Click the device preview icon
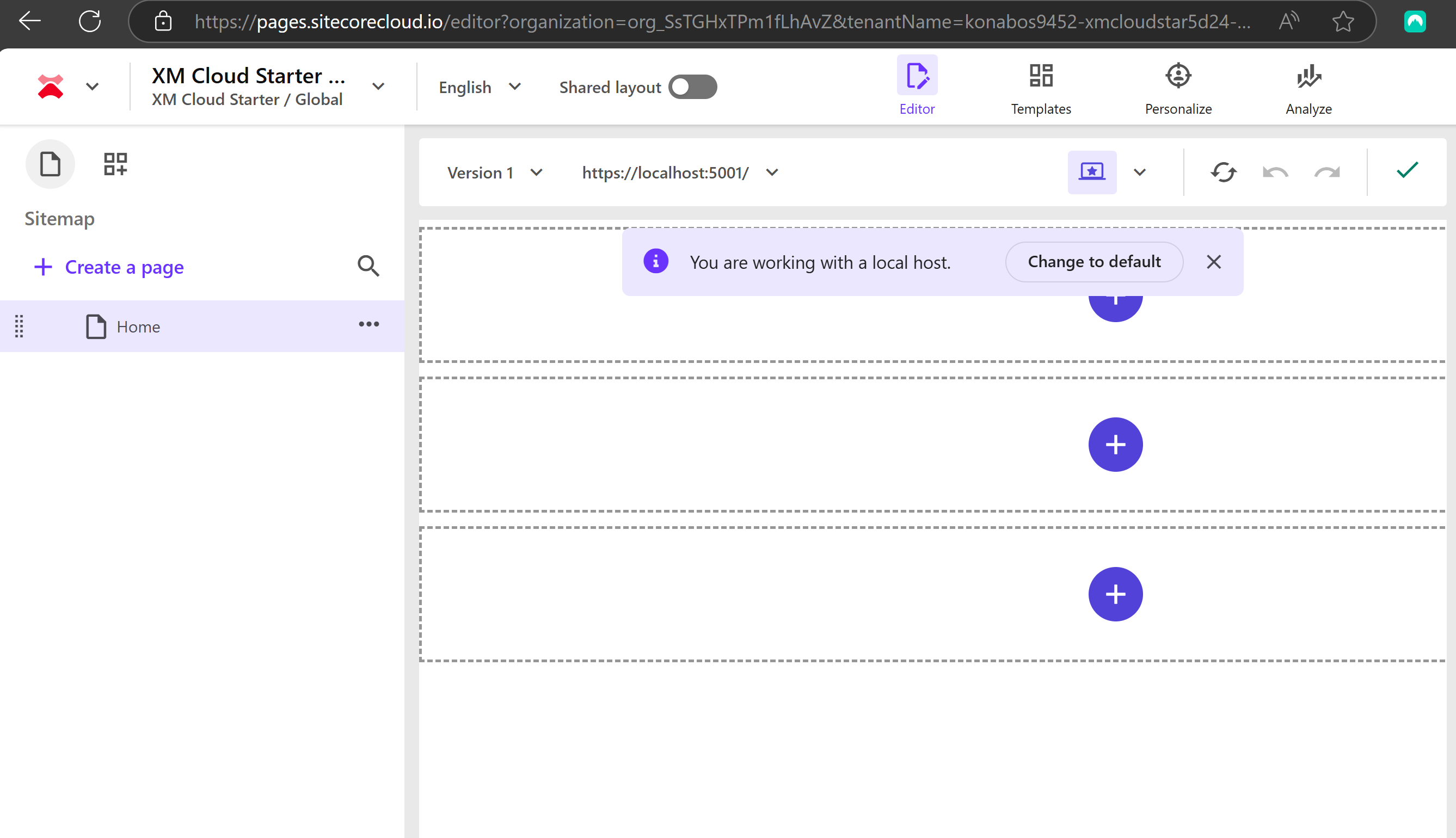 coord(1091,172)
